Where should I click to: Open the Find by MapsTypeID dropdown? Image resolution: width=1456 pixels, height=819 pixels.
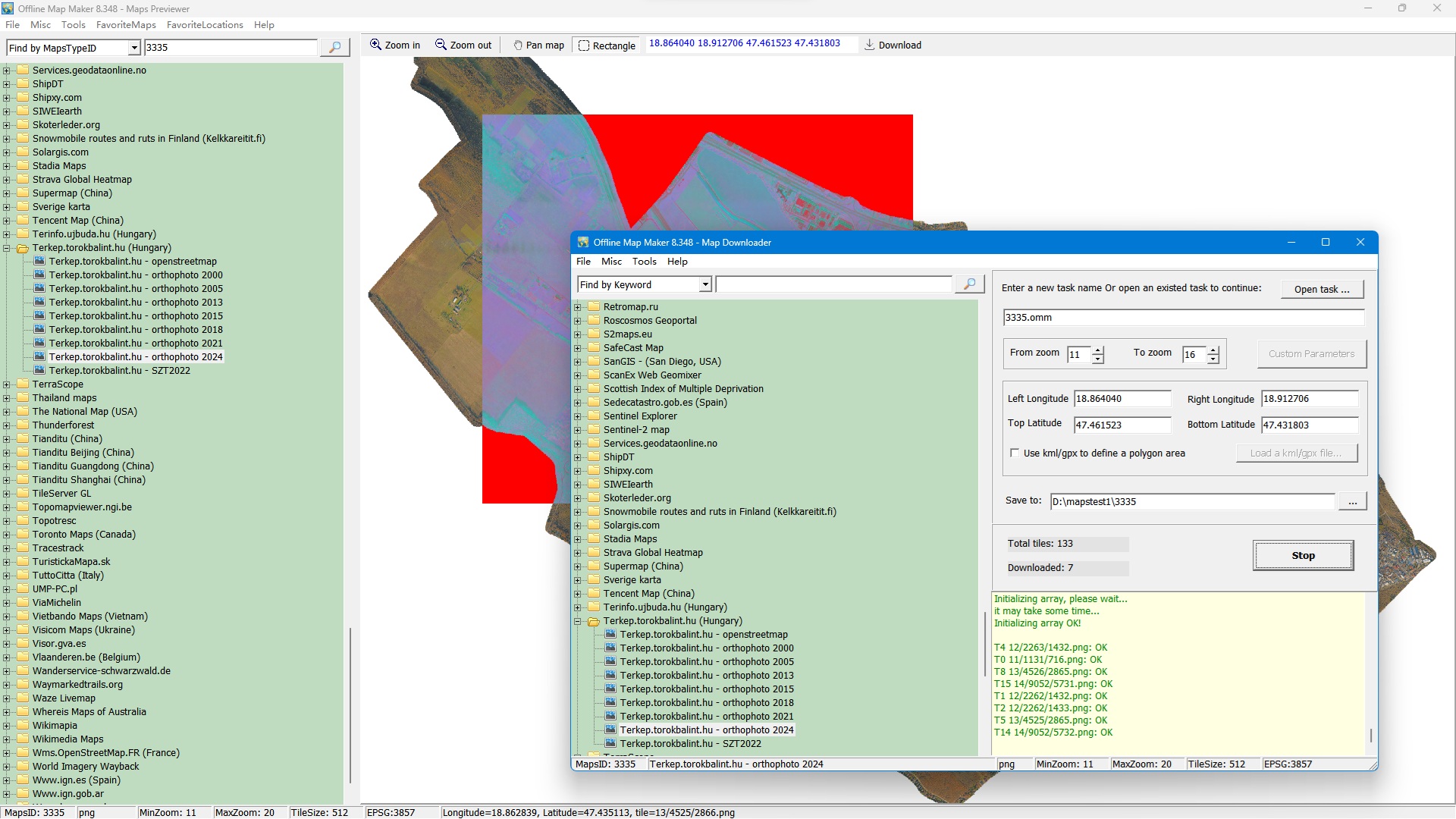point(134,48)
